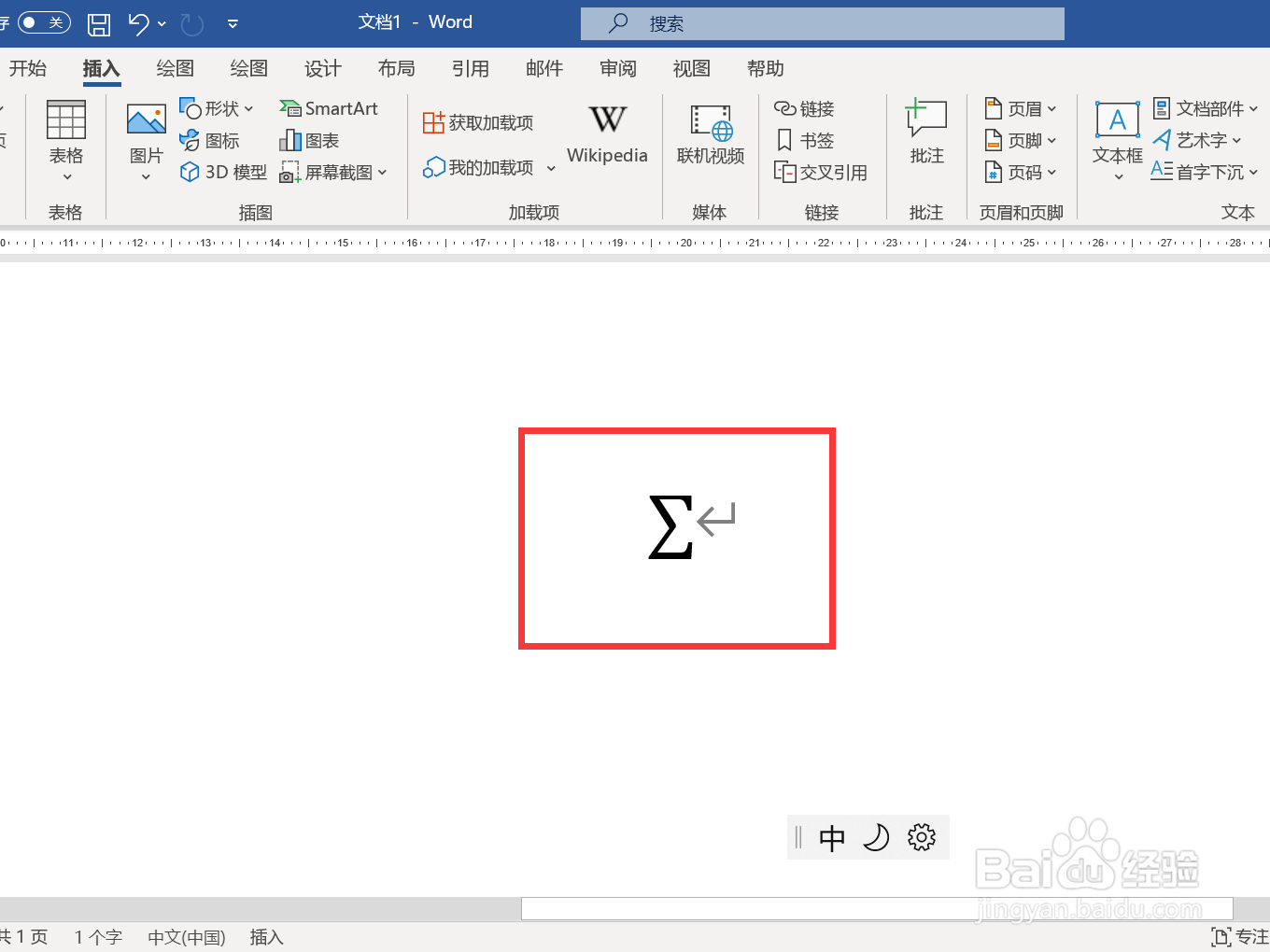Open the 页眉 header dropdown
The height and width of the screenshot is (952, 1270).
(1021, 108)
